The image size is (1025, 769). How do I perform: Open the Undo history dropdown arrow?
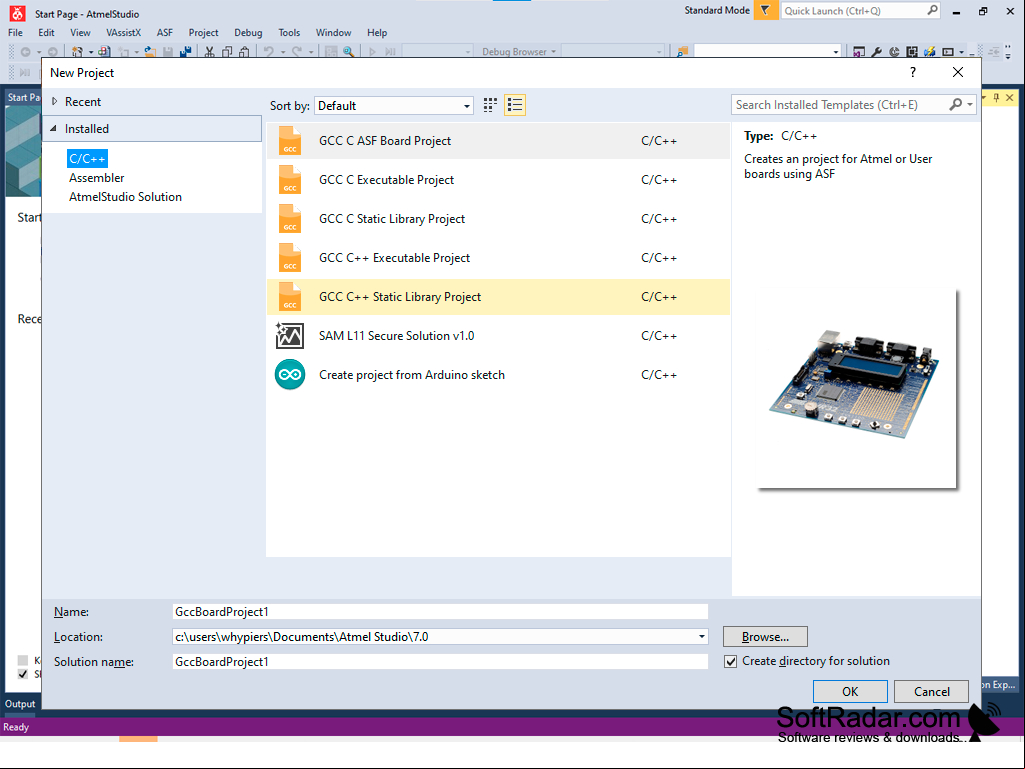point(282,52)
